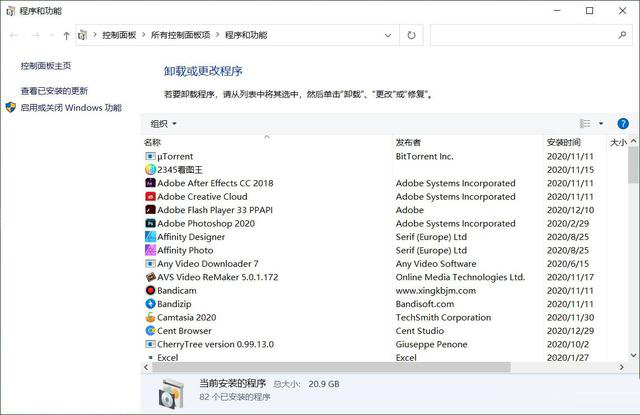Click the refresh button beside address bar
Screen dimensions: 640x415
coord(411,35)
